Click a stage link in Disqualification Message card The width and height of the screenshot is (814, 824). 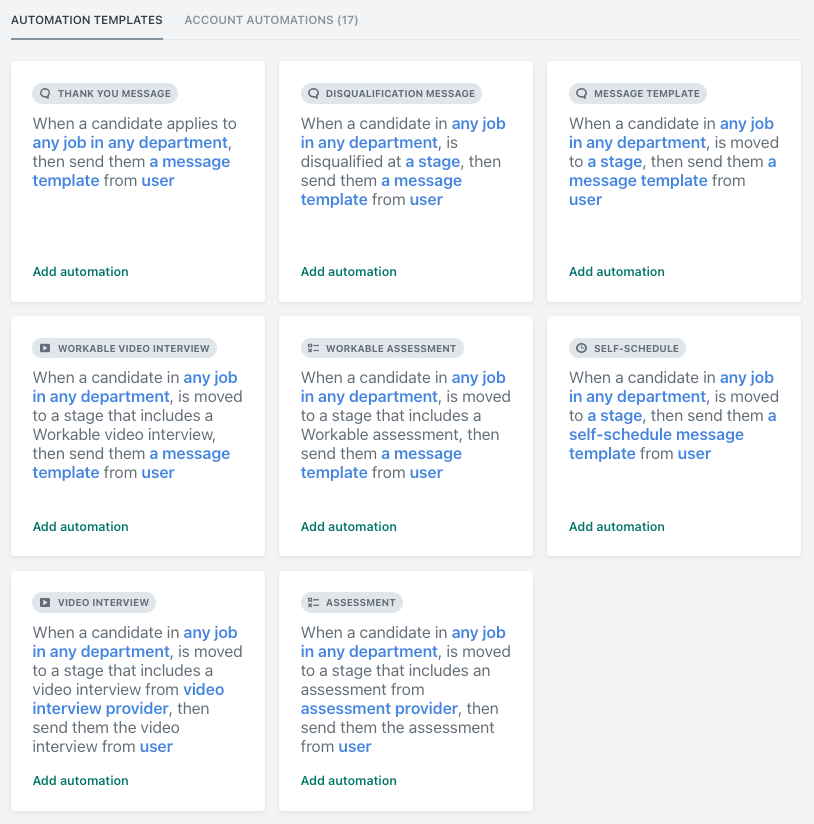pos(432,161)
